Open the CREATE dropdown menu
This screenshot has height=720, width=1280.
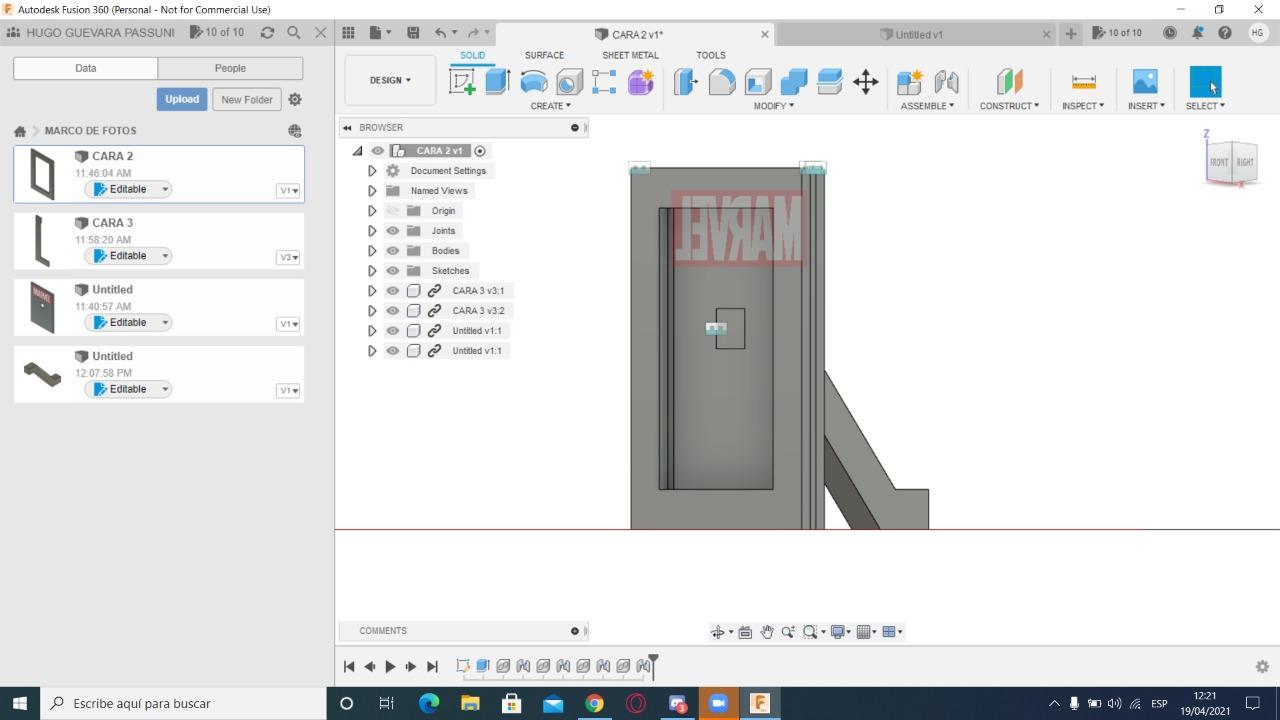[551, 106]
